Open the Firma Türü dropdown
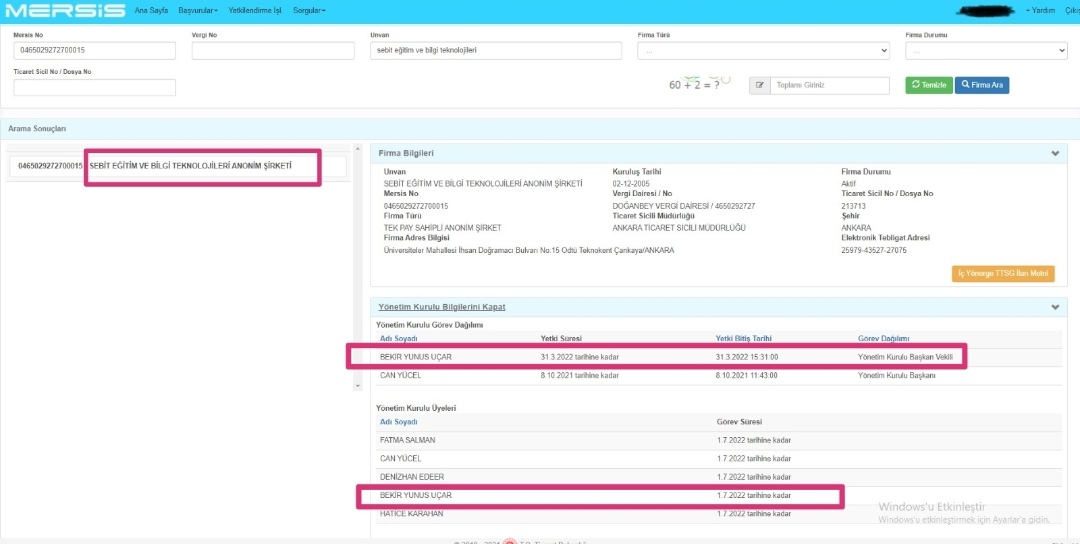 pos(763,51)
